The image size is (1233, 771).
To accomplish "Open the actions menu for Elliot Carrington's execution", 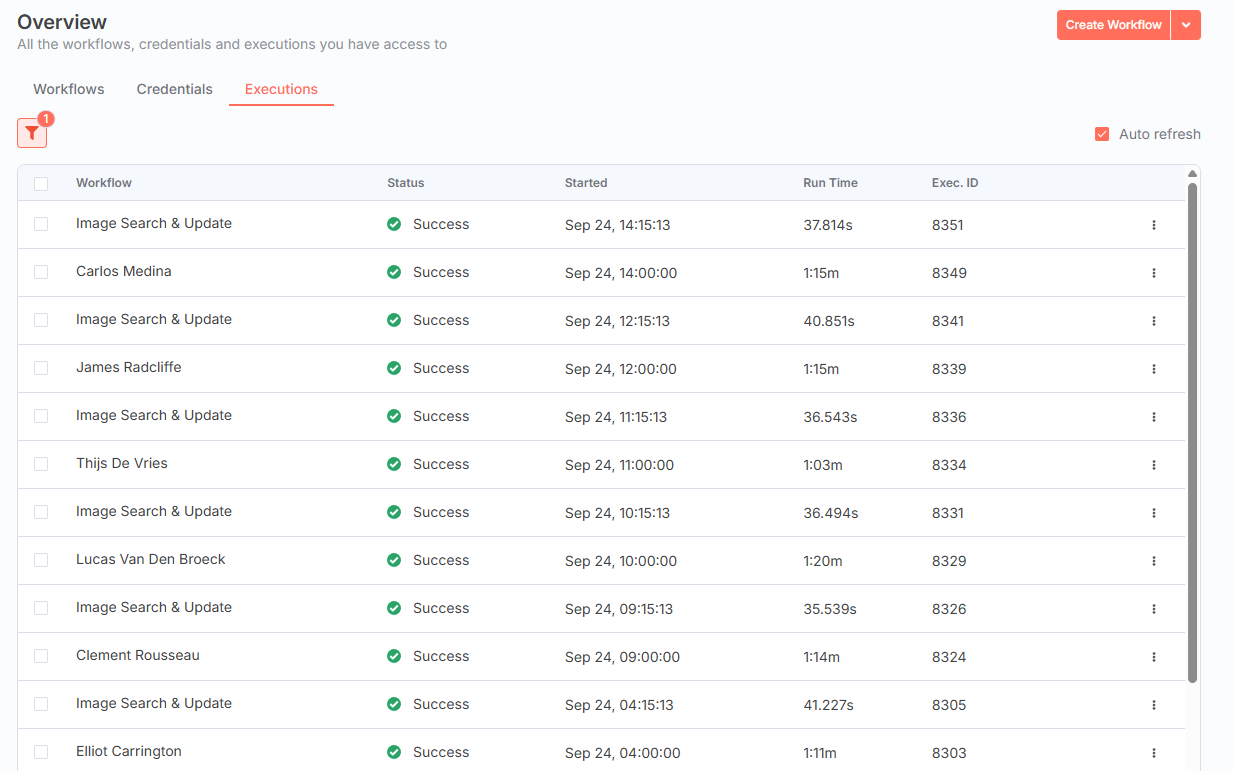I will (x=1154, y=752).
